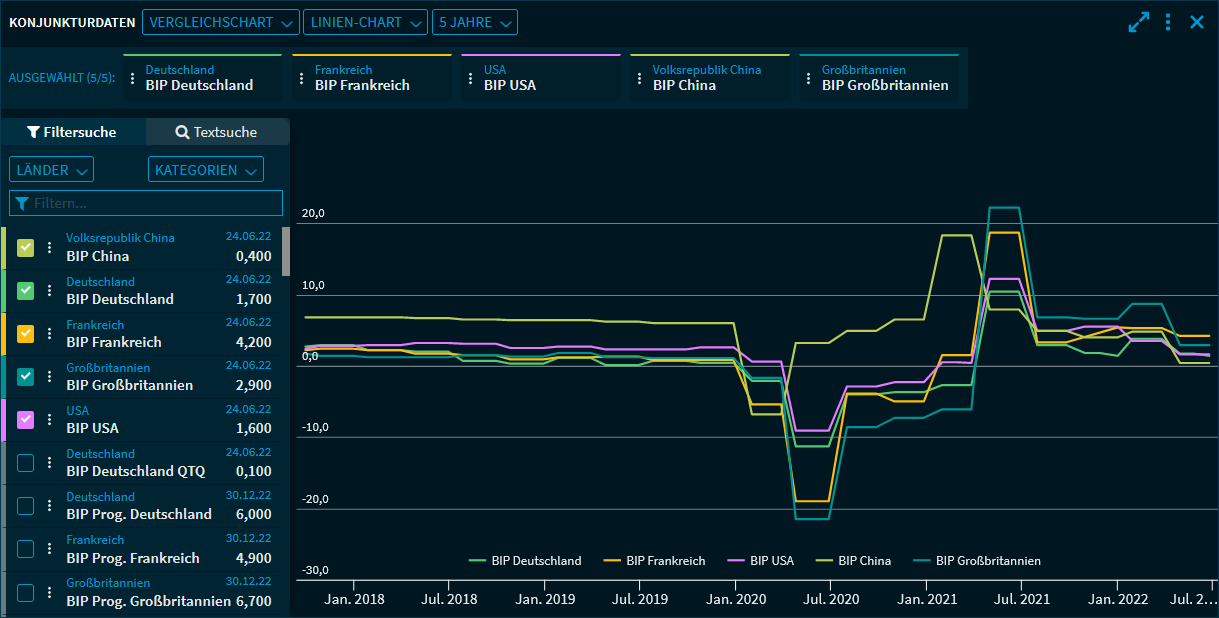Enable the BIP Prog. Deutschland checkbox
1219x618 pixels.
coord(26,506)
